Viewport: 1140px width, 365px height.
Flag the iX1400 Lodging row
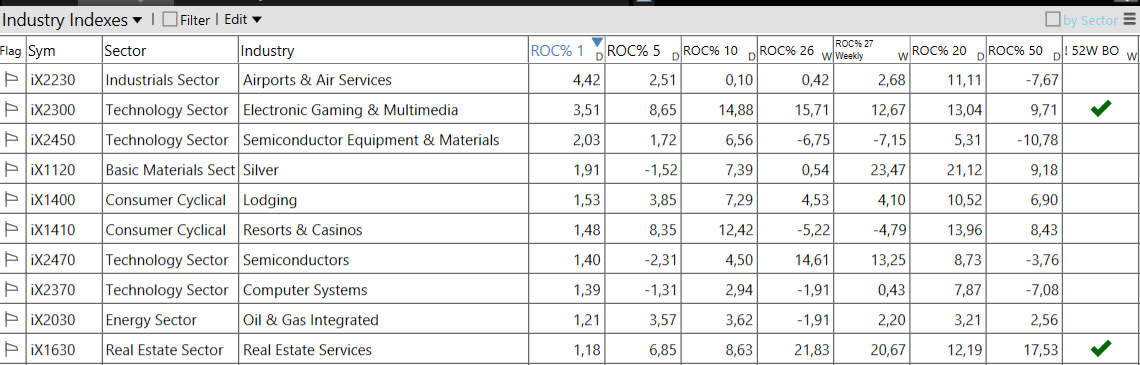tap(12, 200)
